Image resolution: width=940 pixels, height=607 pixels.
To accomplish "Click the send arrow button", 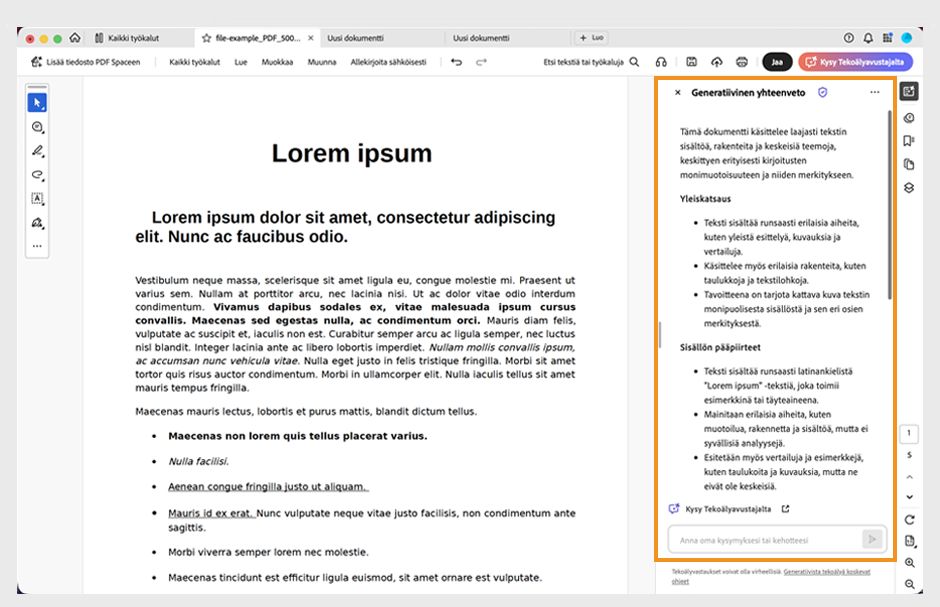I will [x=872, y=539].
